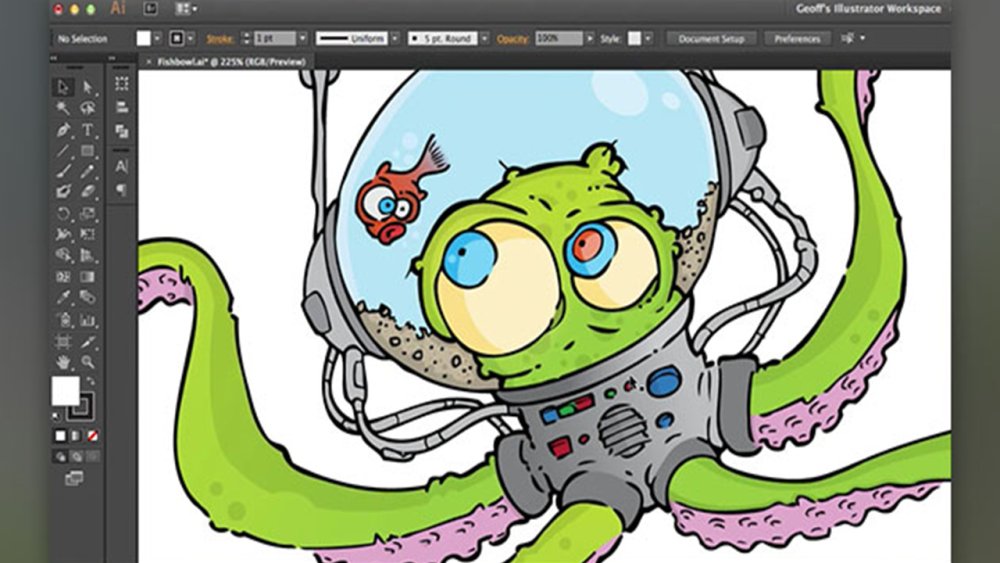This screenshot has height=563, width=1000.
Task: Click the Stroke label link
Action: coord(219,39)
